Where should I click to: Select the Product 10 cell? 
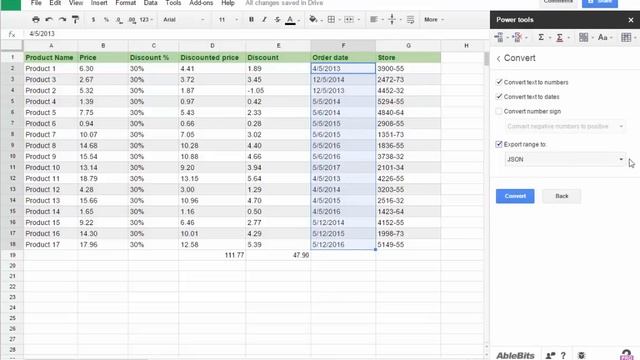pyautogui.click(x=50, y=167)
